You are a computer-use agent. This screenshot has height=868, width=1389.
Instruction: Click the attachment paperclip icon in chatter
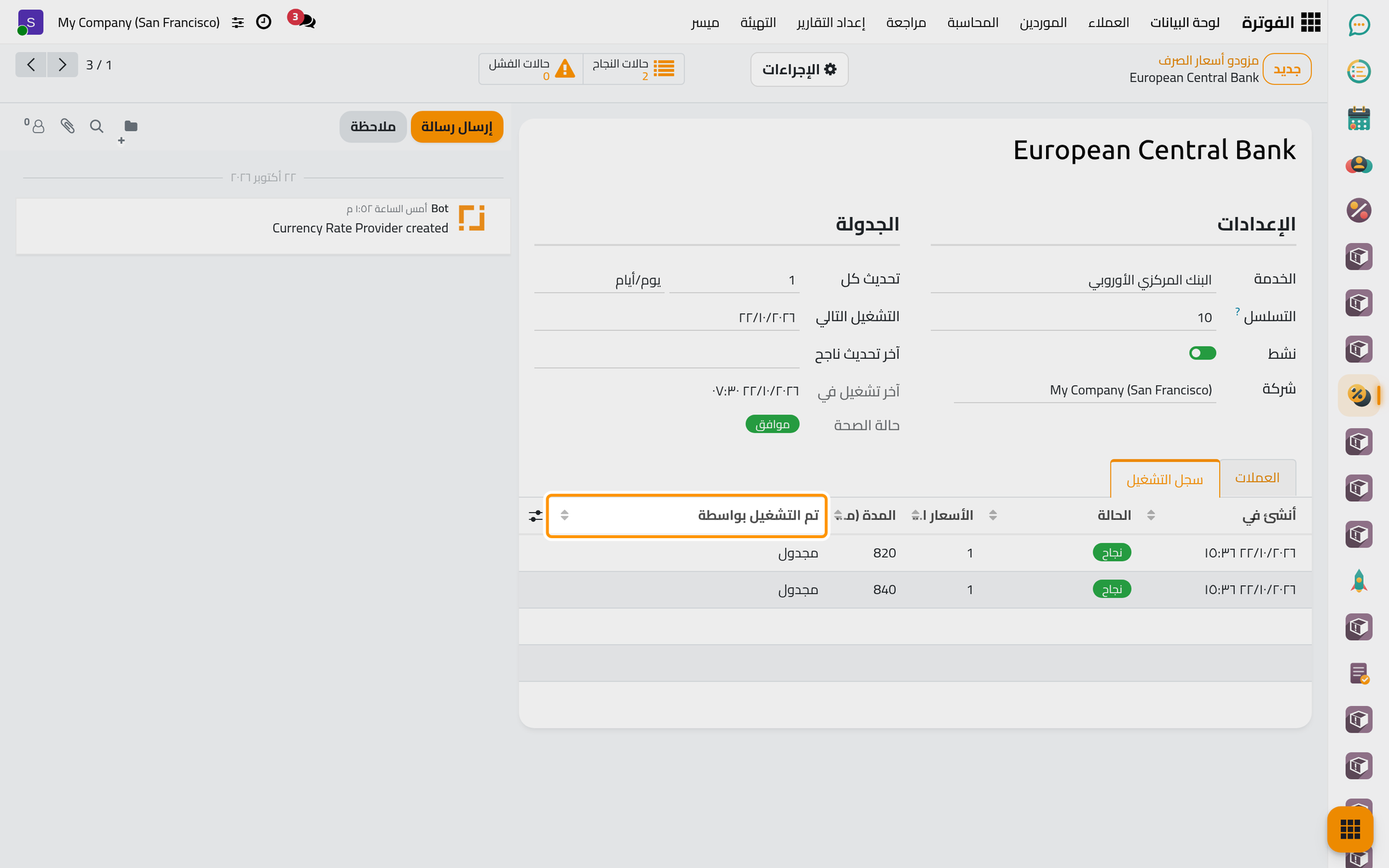tap(67, 127)
